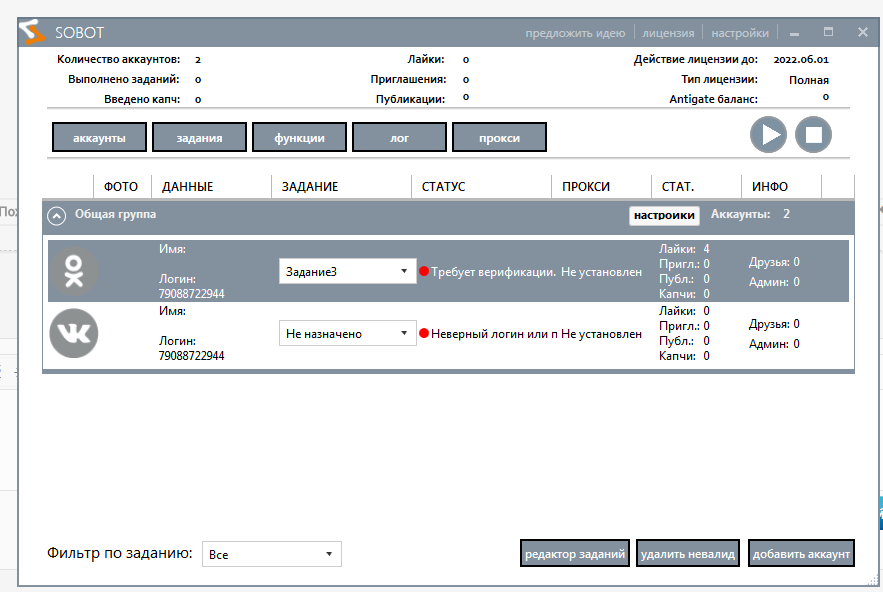Click редактор заданий button

coord(574,554)
